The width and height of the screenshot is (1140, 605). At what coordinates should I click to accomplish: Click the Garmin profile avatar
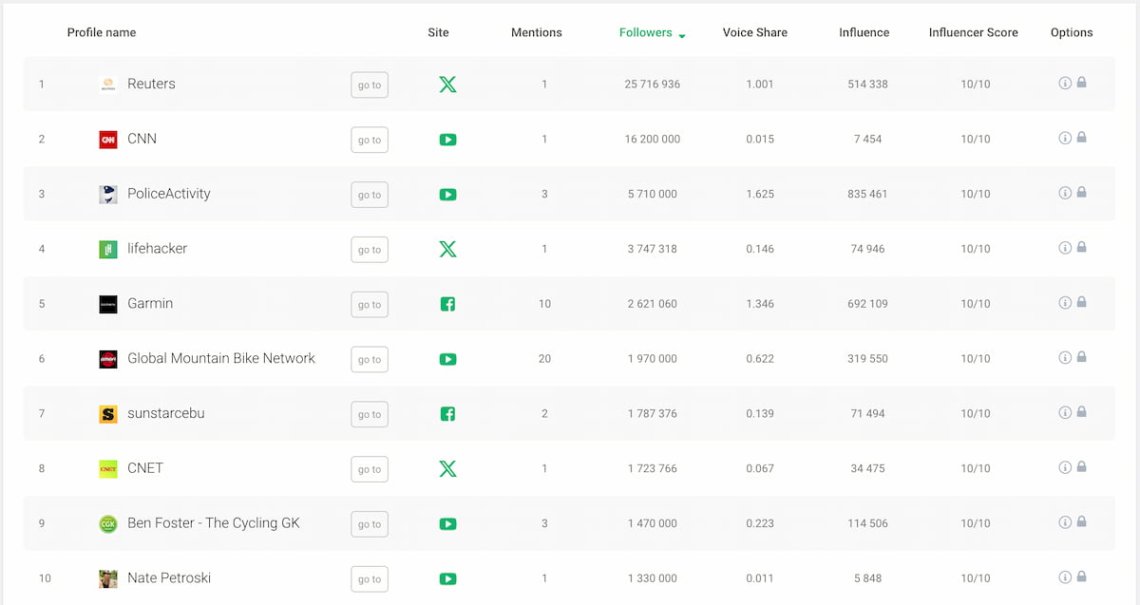(108, 304)
